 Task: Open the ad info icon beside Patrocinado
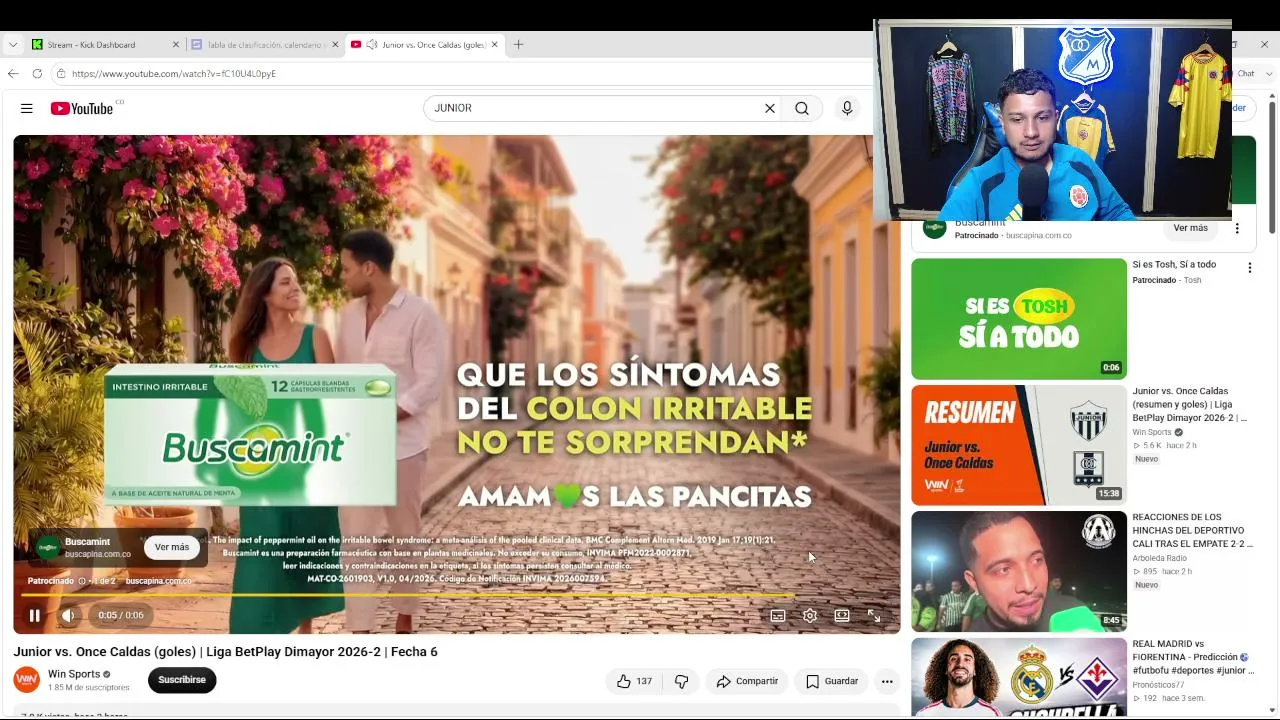(82, 581)
